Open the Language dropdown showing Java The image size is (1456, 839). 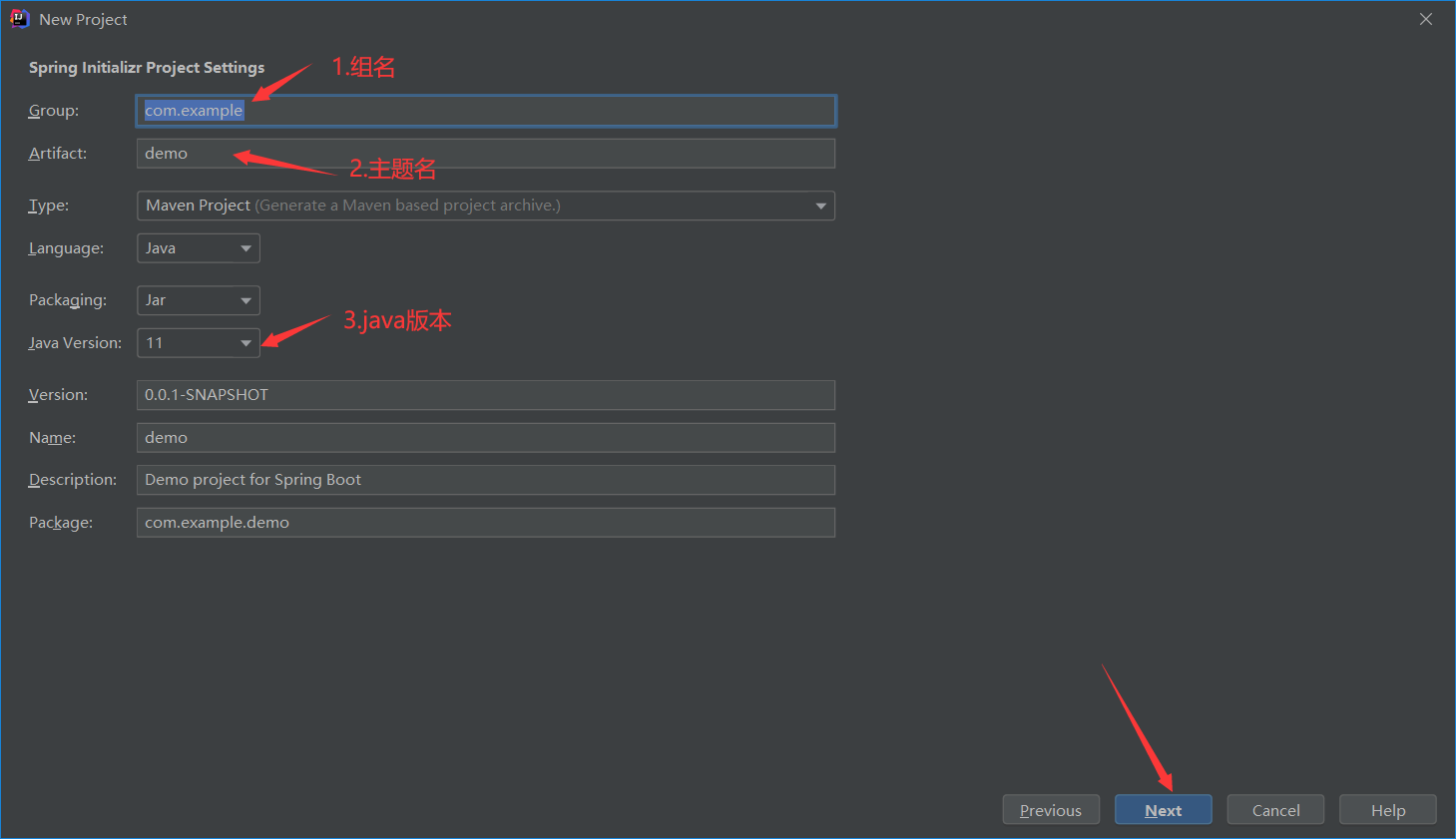pos(199,248)
